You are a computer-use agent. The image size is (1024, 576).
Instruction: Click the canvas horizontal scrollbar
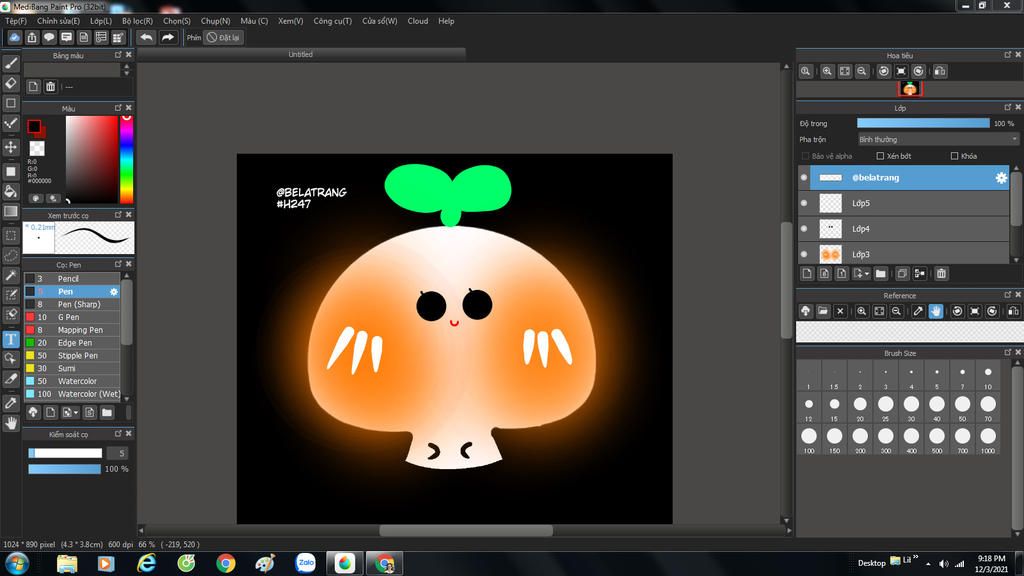click(466, 531)
